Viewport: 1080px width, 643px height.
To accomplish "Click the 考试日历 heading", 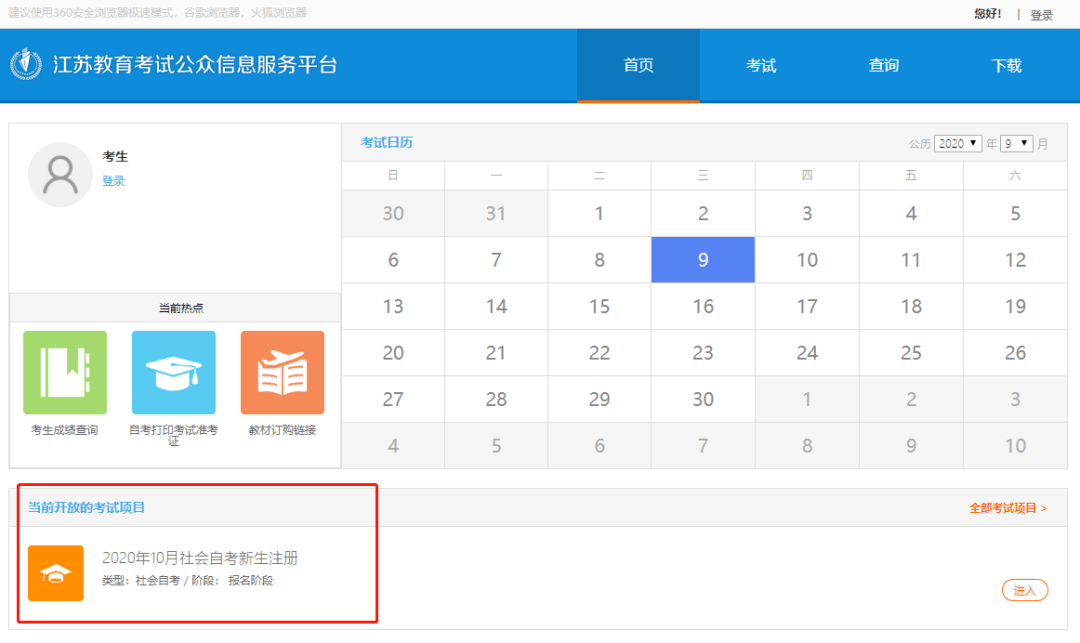I will tap(386, 143).
